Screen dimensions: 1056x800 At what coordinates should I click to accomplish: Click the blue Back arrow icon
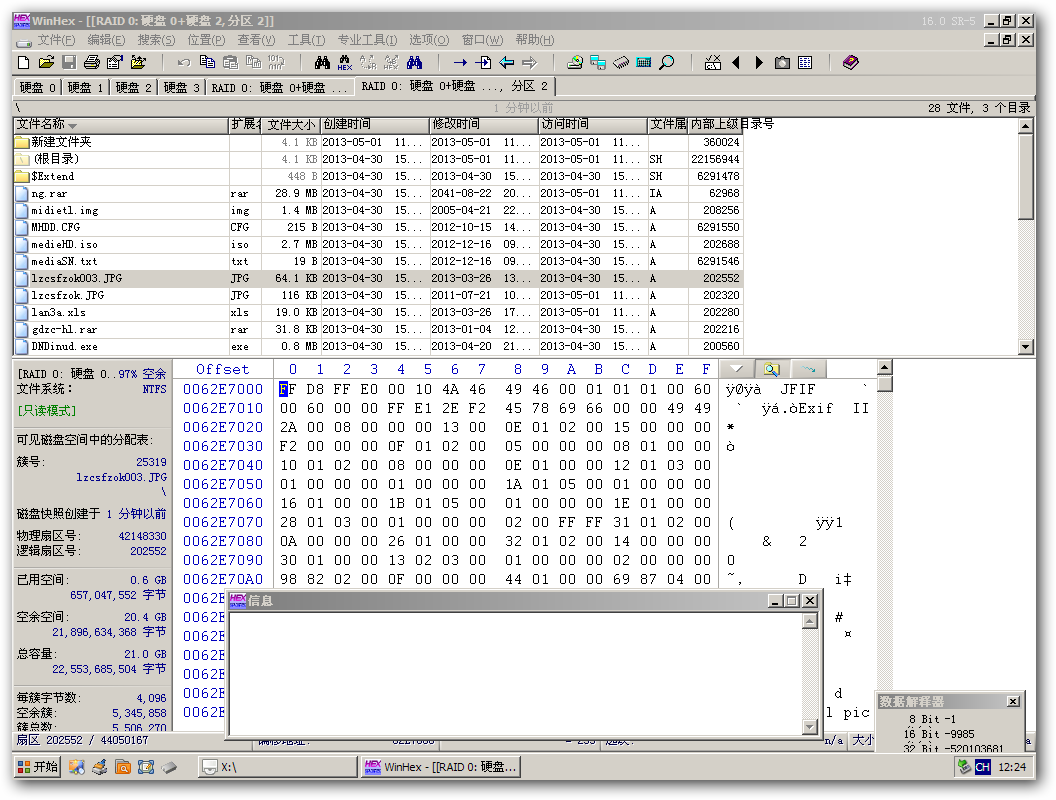[506, 63]
